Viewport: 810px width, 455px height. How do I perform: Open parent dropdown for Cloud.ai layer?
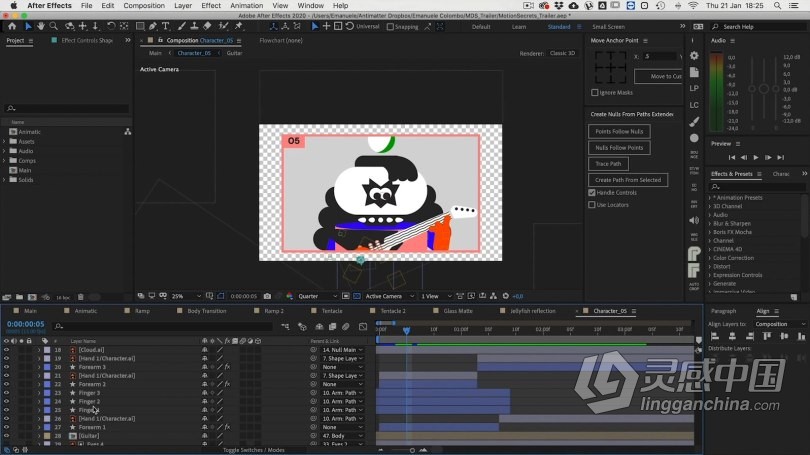pos(342,350)
